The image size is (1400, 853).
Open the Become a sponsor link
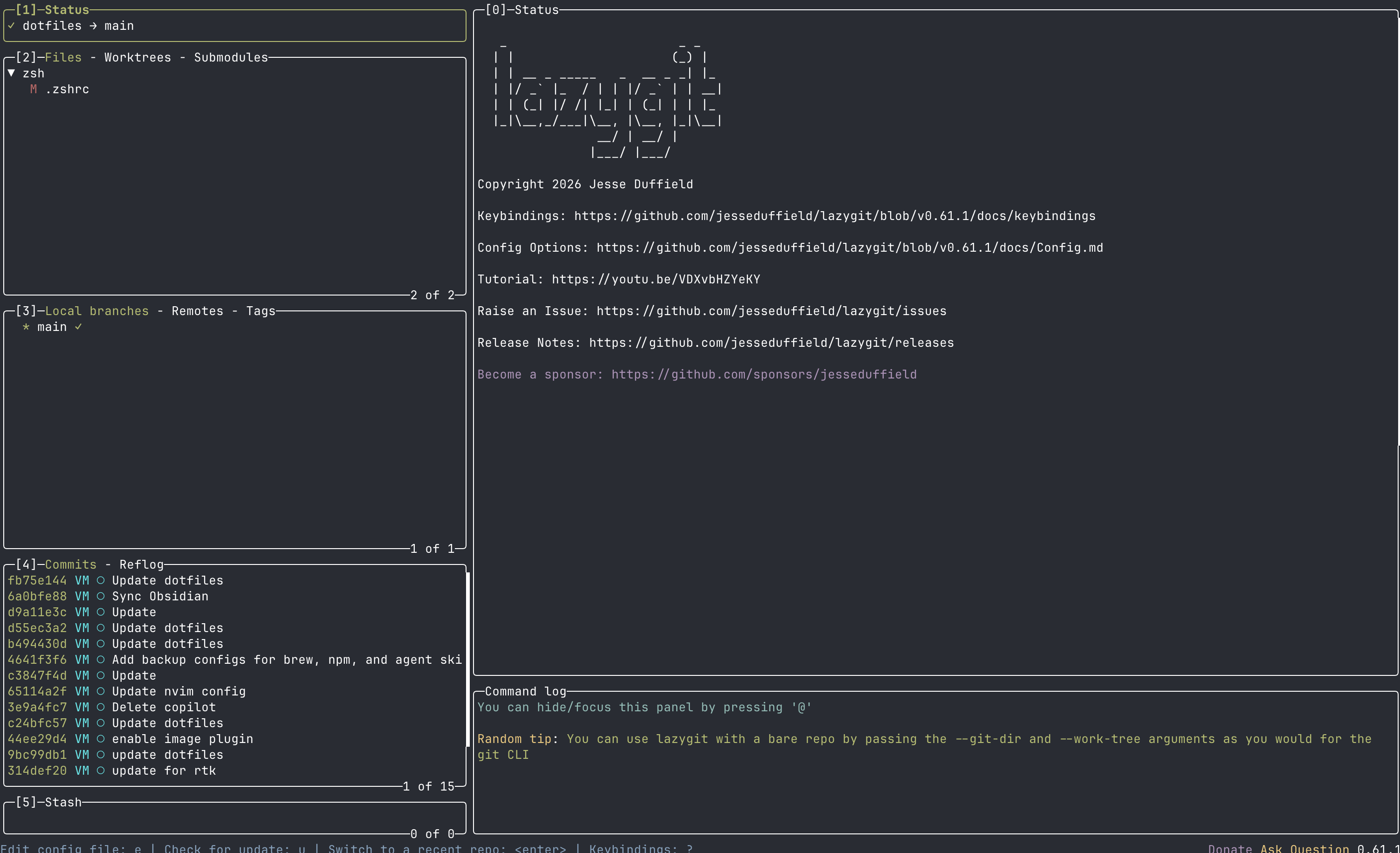[x=764, y=374]
